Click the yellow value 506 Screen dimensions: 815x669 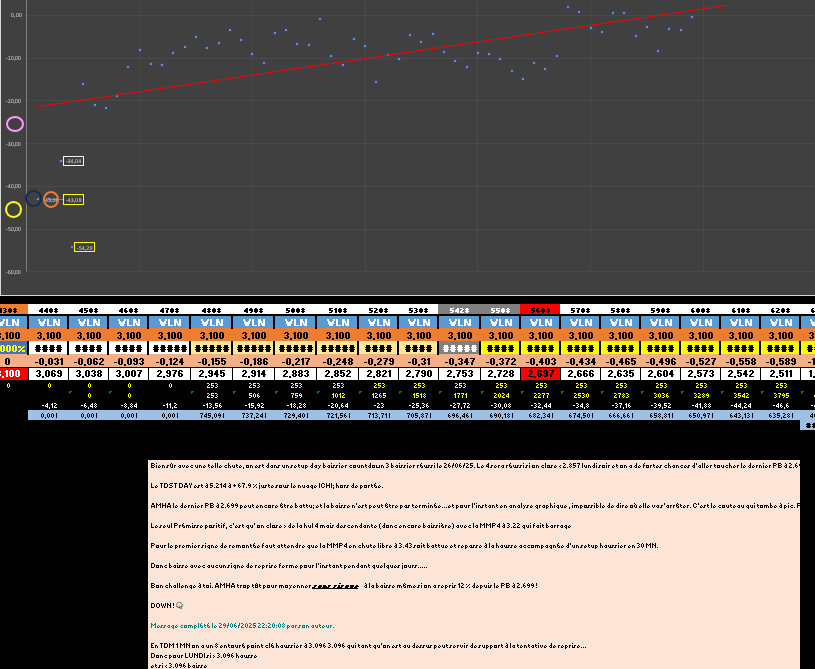tap(254, 396)
